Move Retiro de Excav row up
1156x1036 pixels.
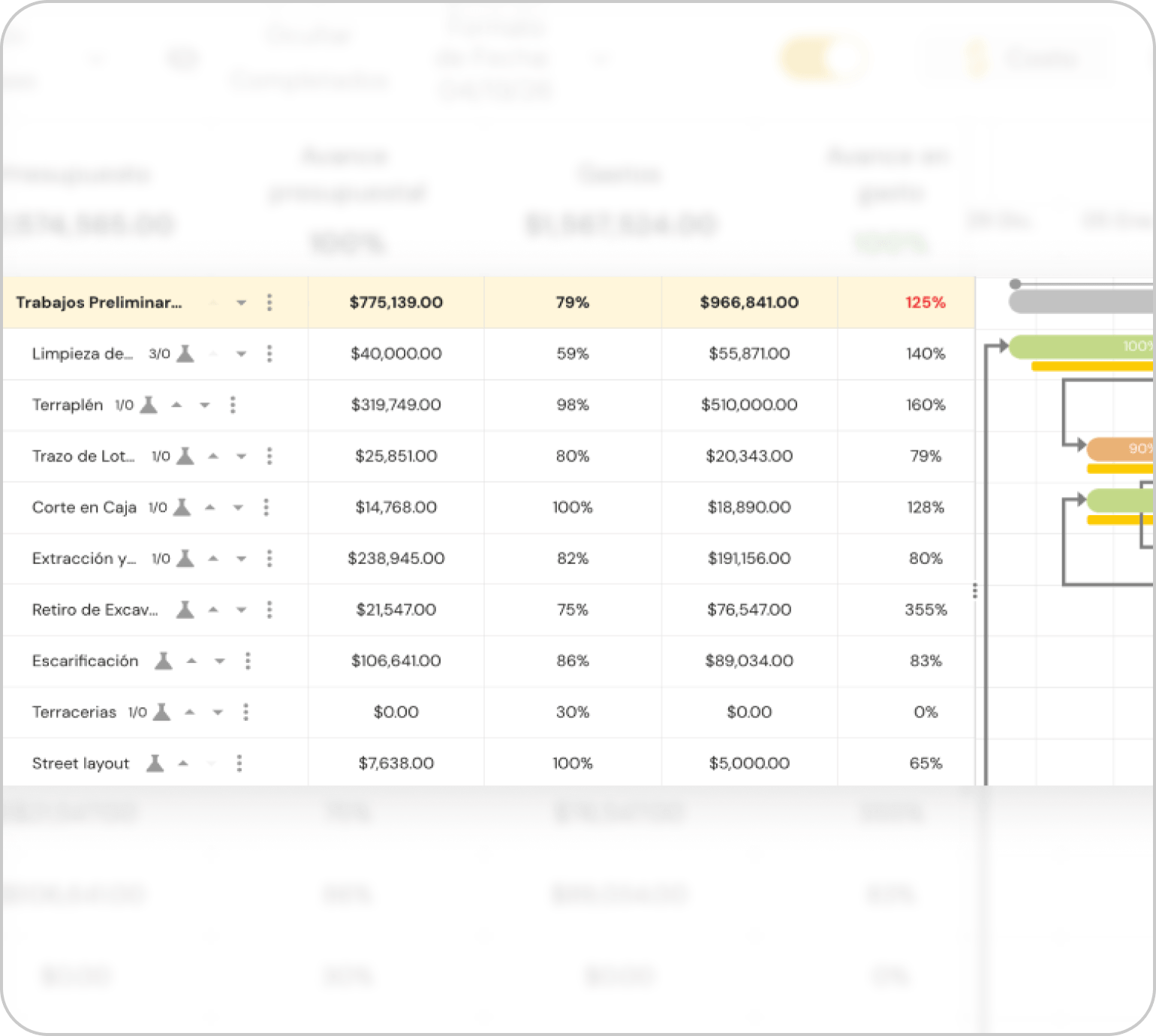[x=213, y=610]
